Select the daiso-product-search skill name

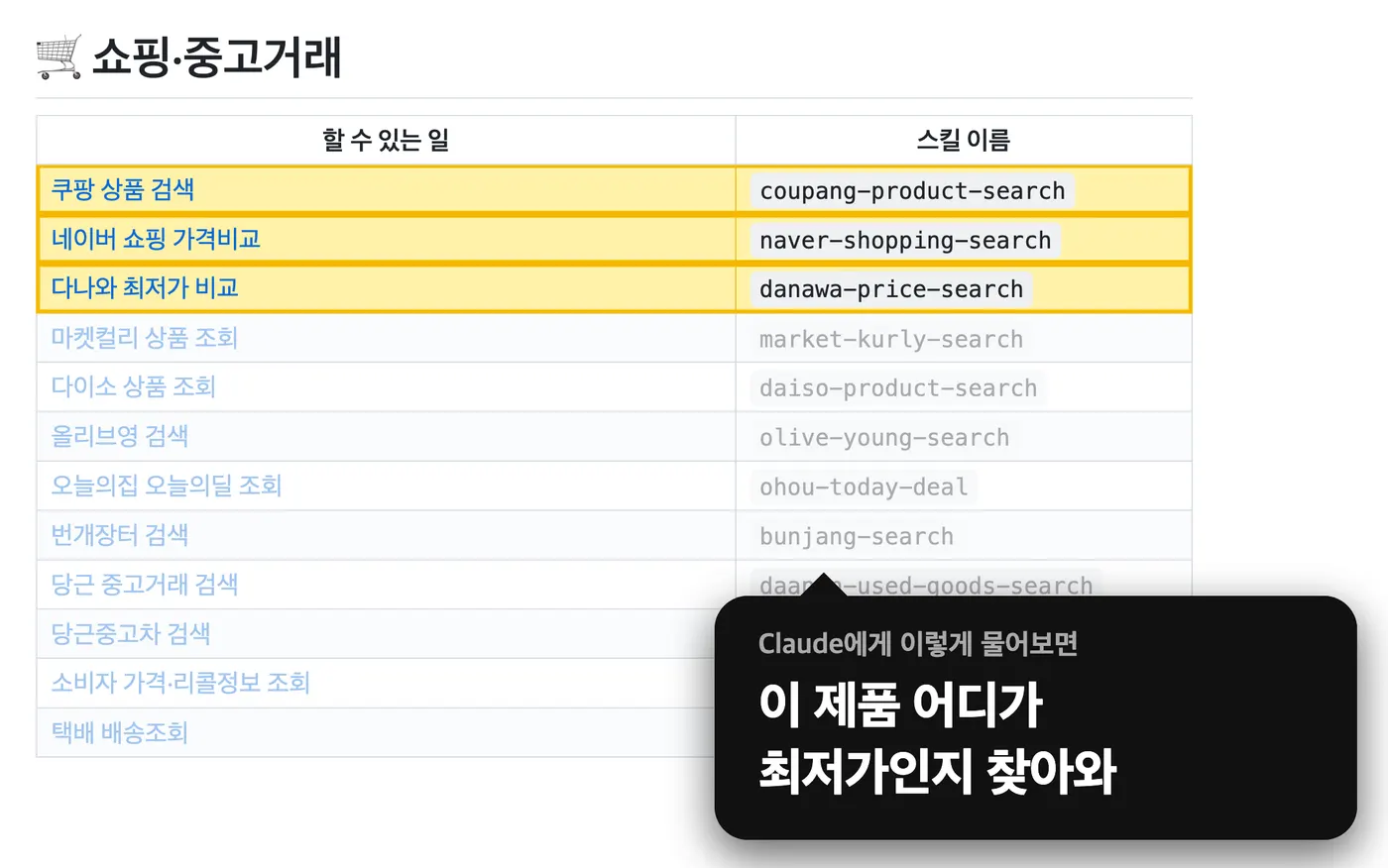898,387
